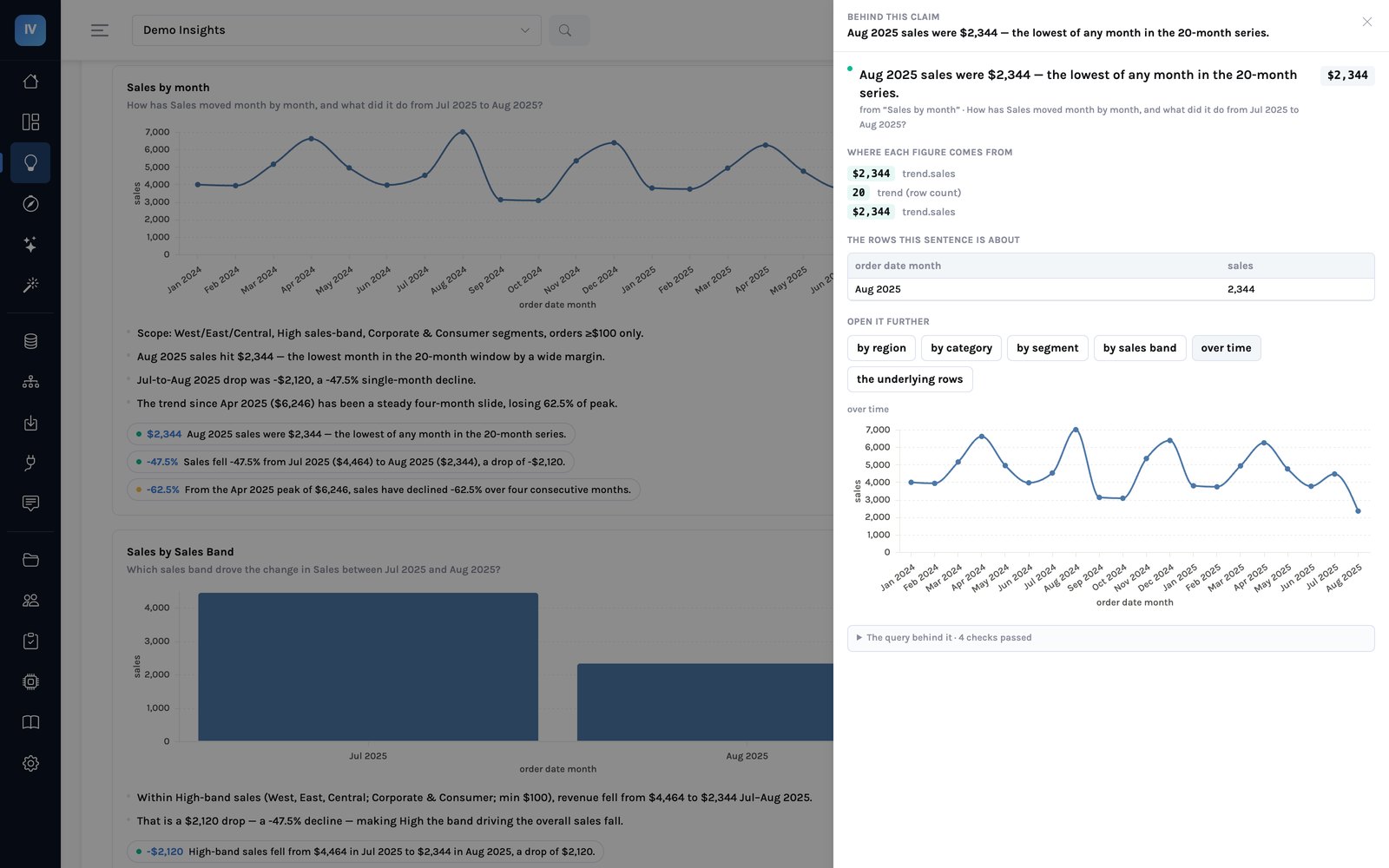Click the Jul 2025 bar in Sales Band chart
Screen dimensions: 1389x868
[368, 667]
